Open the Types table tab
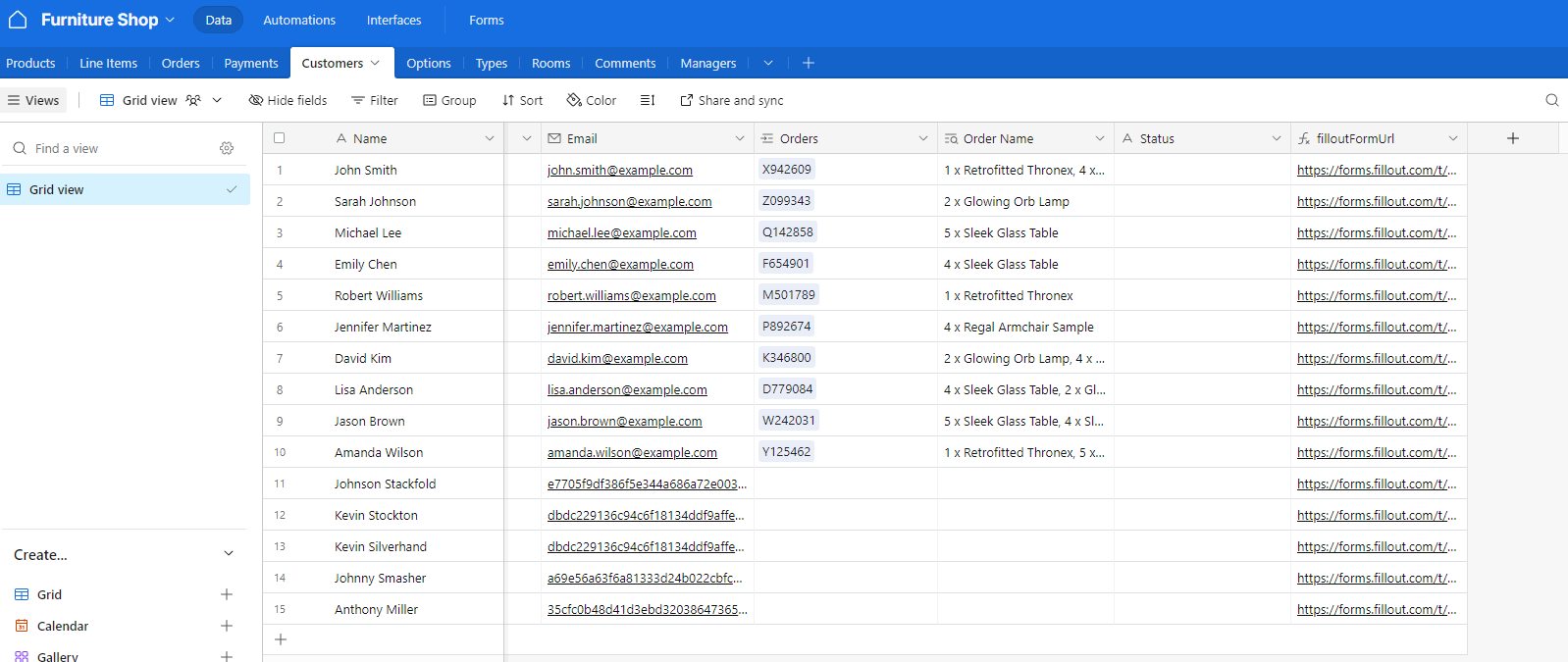 pyautogui.click(x=492, y=63)
